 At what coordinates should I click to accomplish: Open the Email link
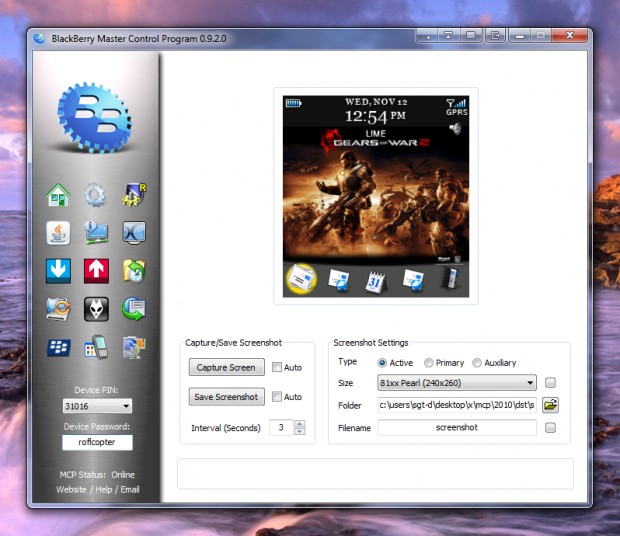(130, 489)
